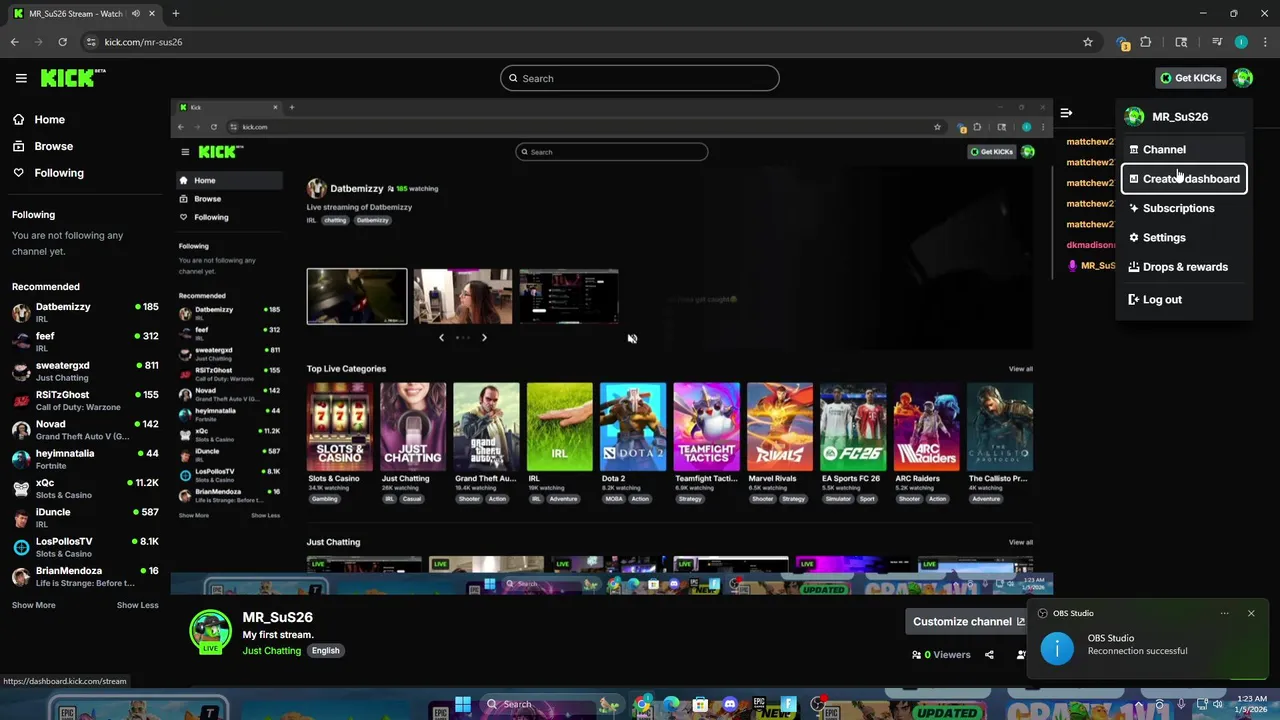Click the share icon beside Viewers
1280x720 pixels.
(989, 655)
